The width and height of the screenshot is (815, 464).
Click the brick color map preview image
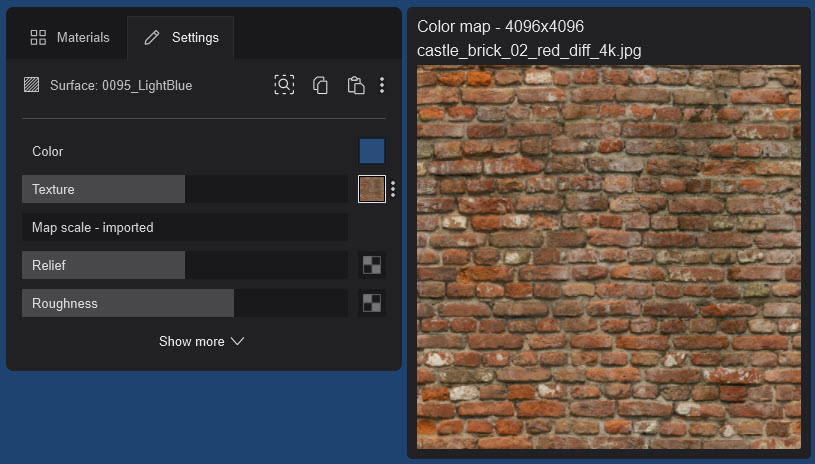609,257
